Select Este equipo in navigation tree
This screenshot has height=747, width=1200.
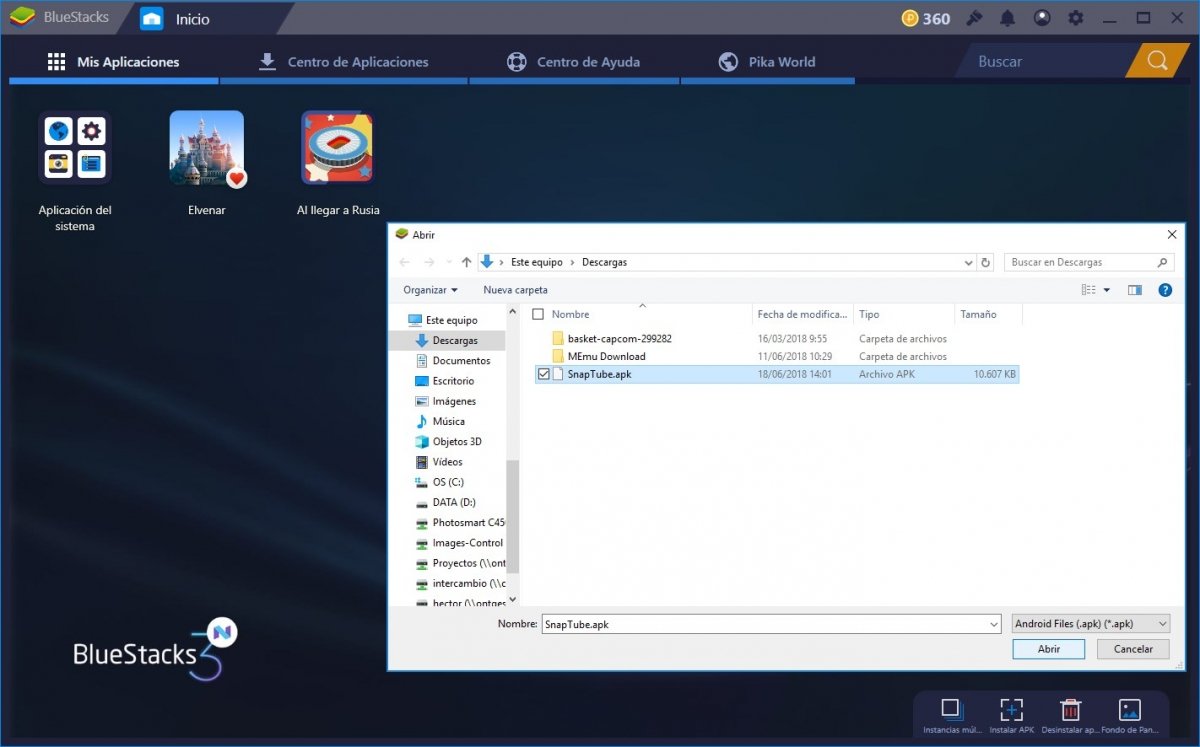[x=451, y=320]
